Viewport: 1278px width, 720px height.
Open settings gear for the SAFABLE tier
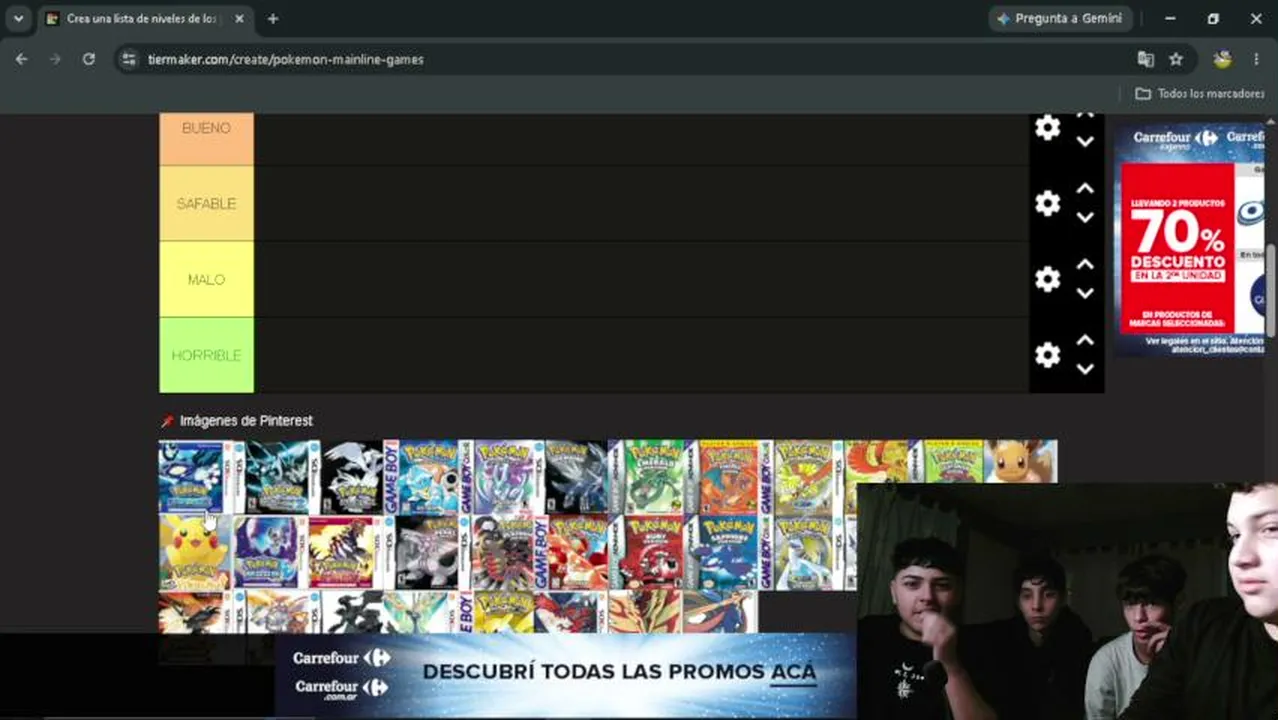(1047, 203)
